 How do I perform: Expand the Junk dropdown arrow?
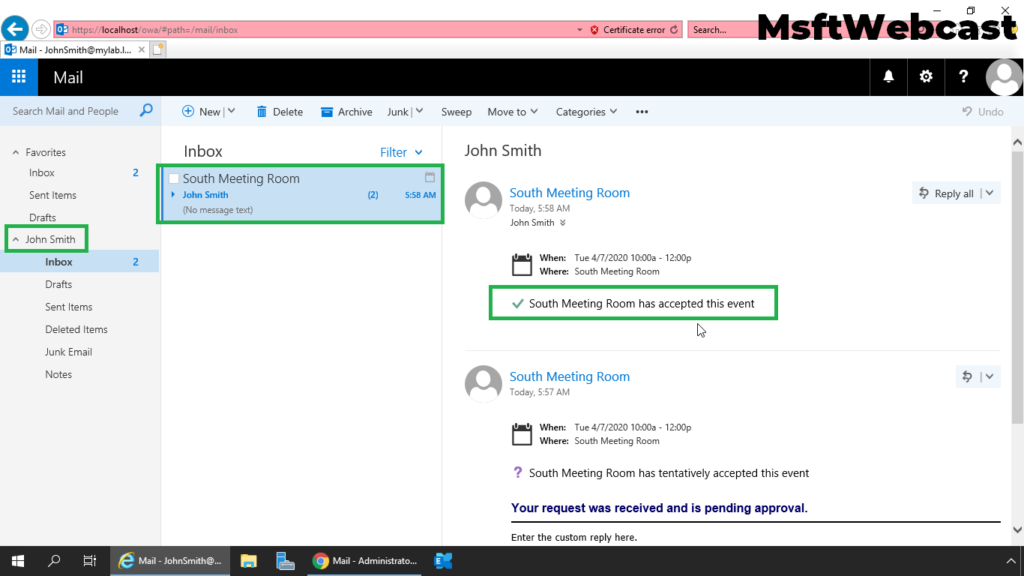pyautogui.click(x=419, y=112)
